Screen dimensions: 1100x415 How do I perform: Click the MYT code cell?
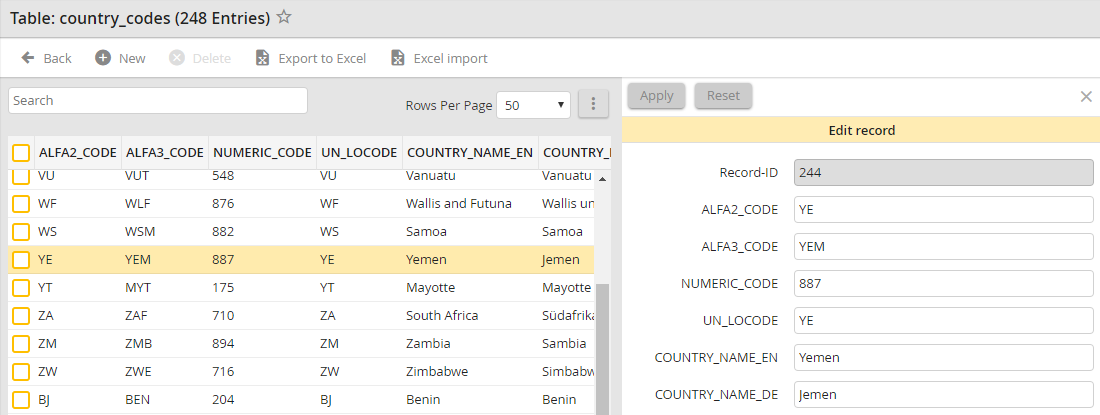pyautogui.click(x=138, y=288)
